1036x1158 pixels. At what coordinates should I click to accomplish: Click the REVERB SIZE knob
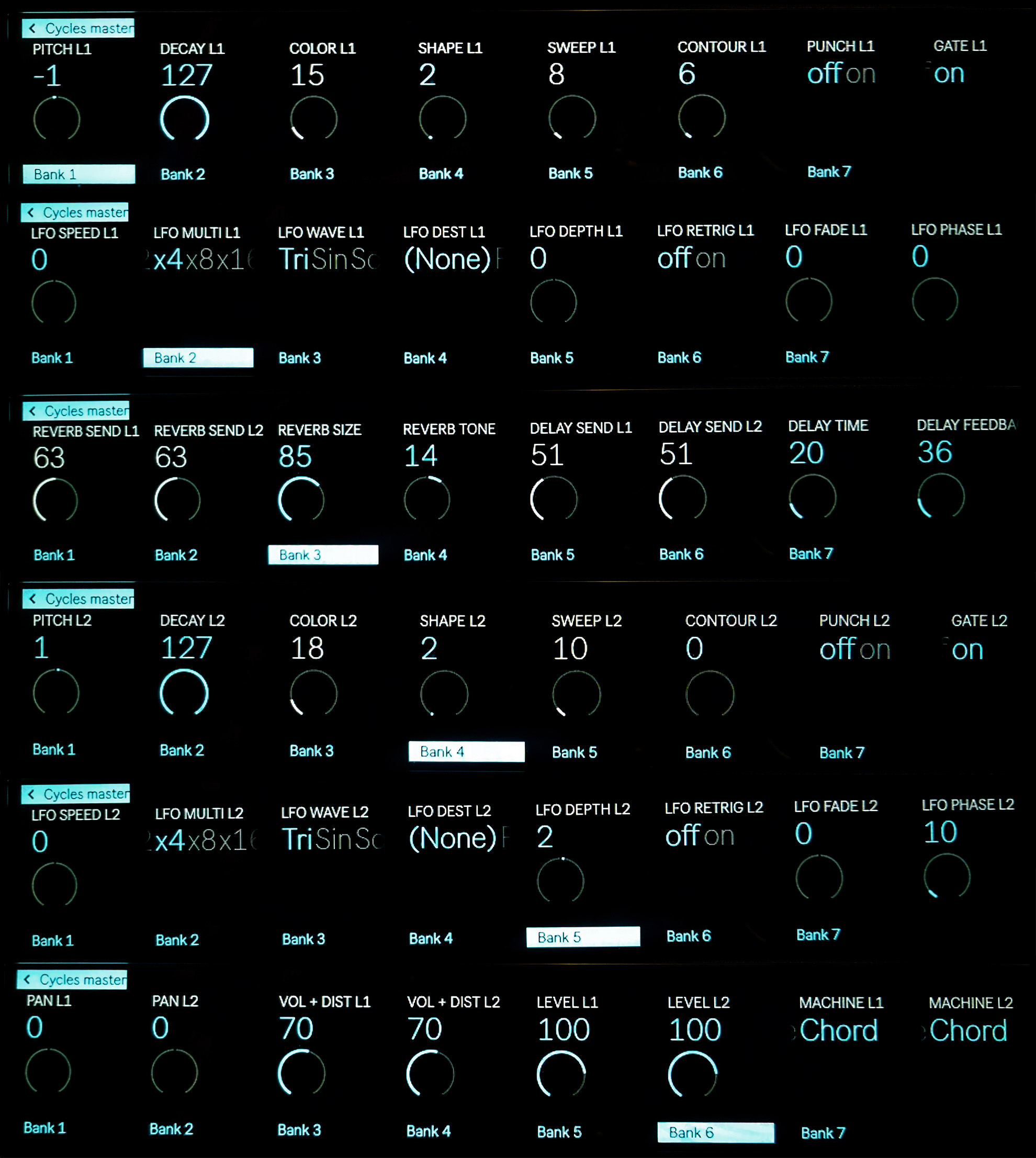(301, 499)
